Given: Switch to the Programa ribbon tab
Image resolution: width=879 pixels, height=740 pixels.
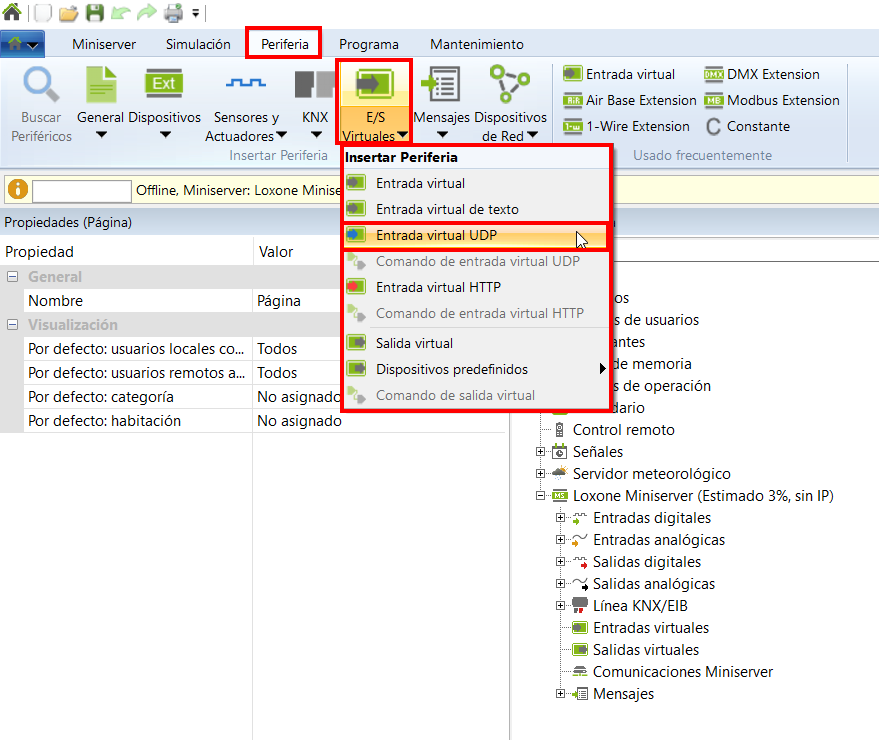Looking at the screenshot, I should click(368, 44).
